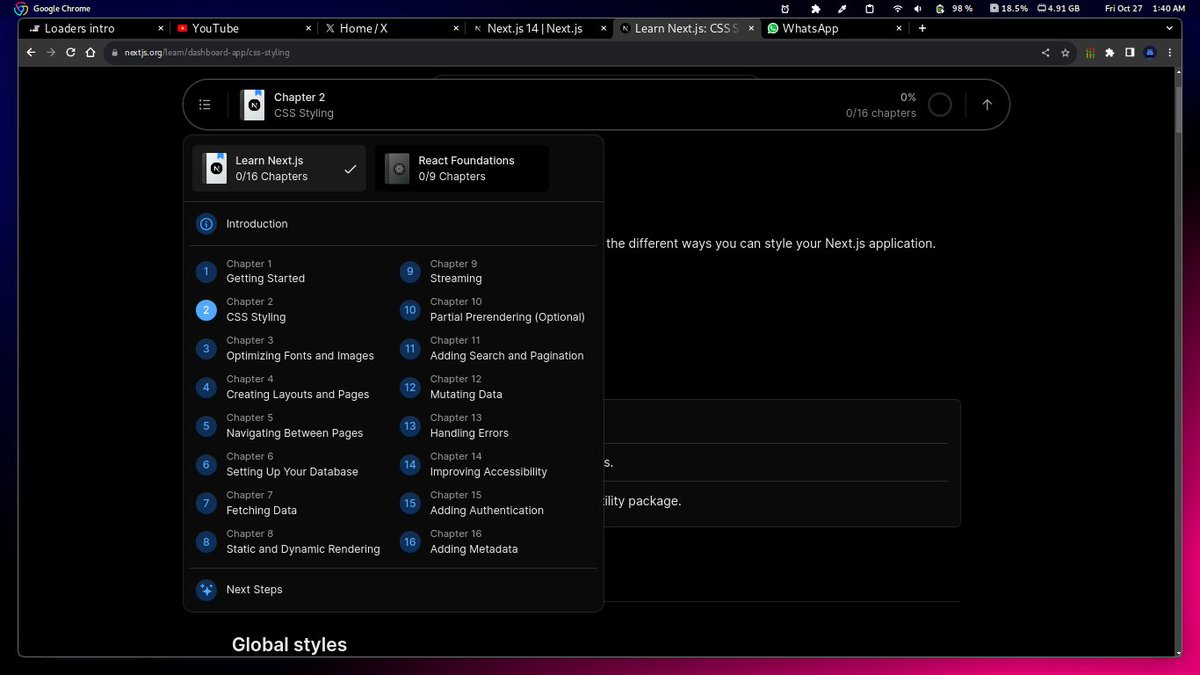Click the 4.91 GB memory indicator
Viewport: 1200px width, 675px height.
pyautogui.click(x=1059, y=8)
